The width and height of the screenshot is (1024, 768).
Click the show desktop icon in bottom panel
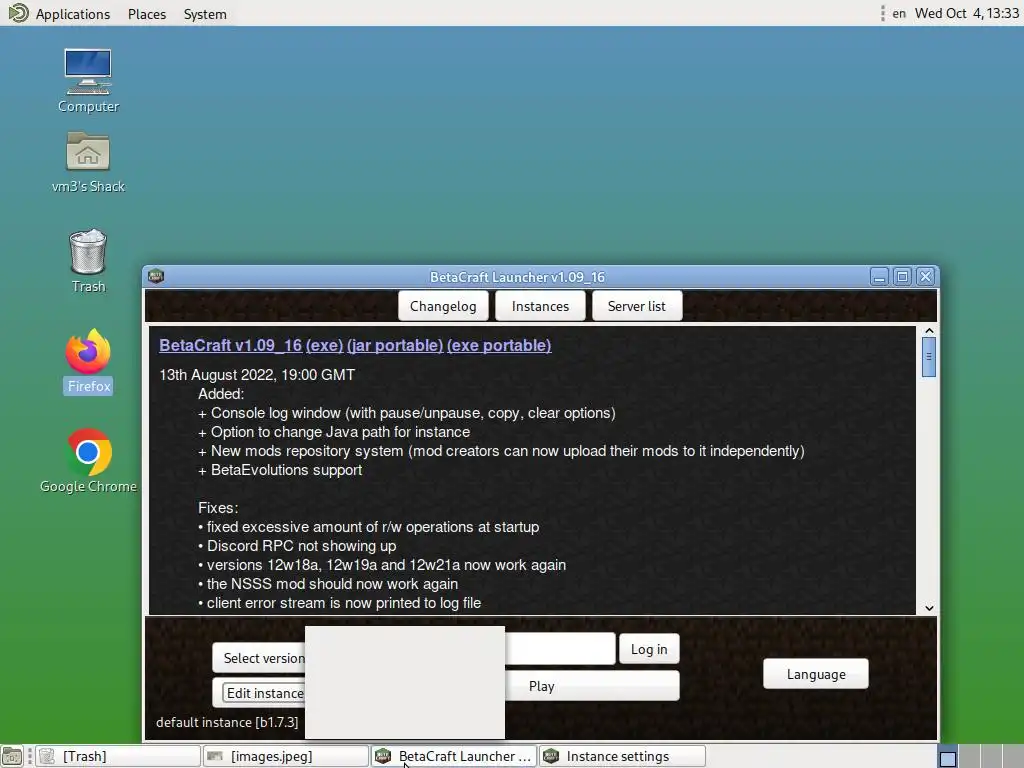click(12, 756)
